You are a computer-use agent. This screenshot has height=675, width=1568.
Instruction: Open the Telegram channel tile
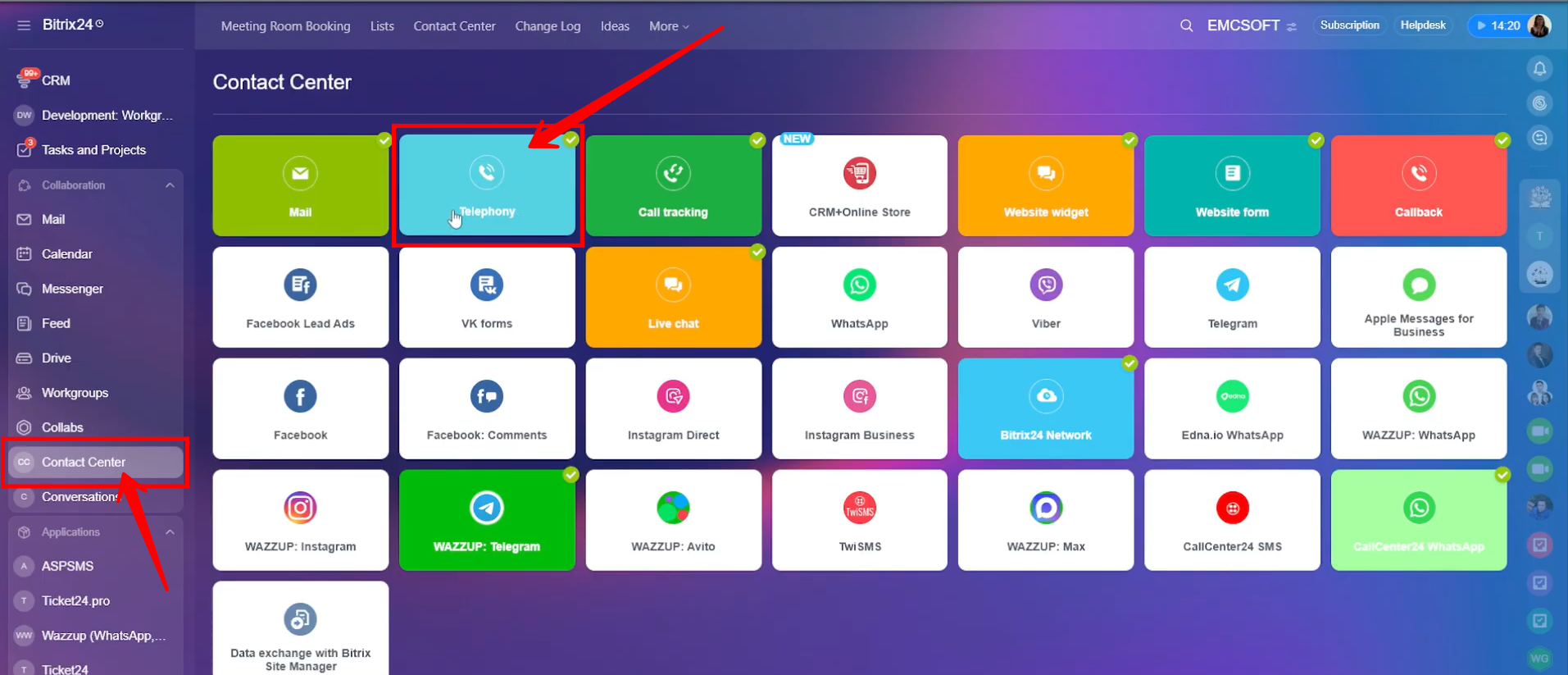pos(1231,298)
